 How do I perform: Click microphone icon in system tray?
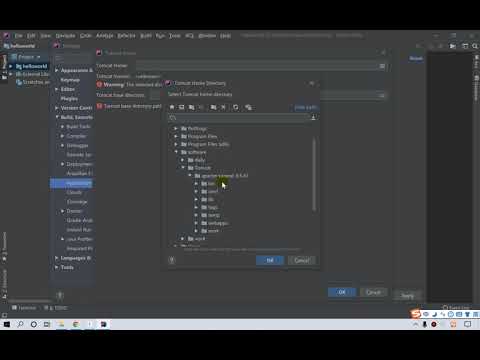pyautogui.click(x=424, y=324)
